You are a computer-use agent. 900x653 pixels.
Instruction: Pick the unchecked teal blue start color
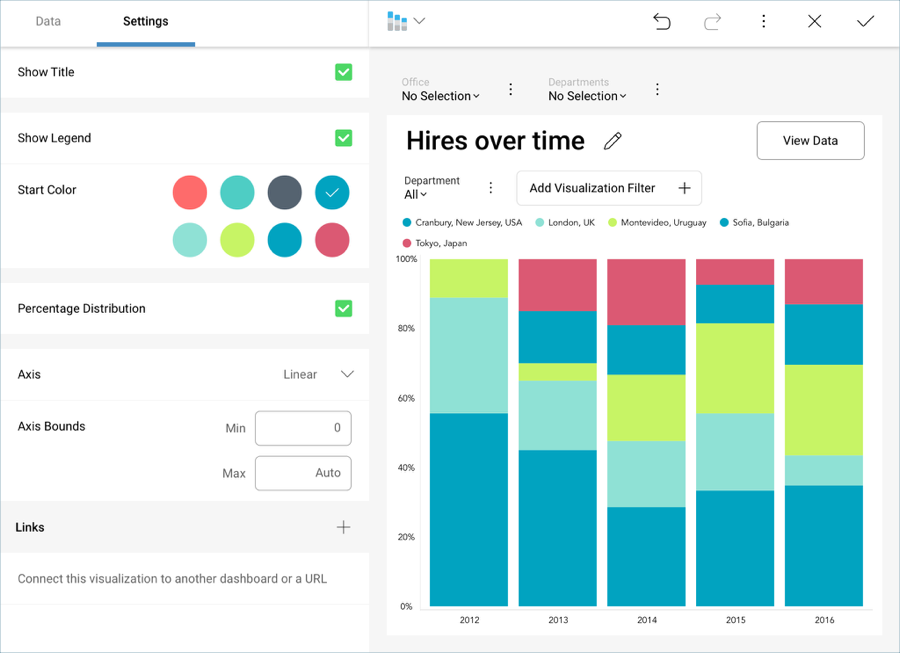pos(285,240)
